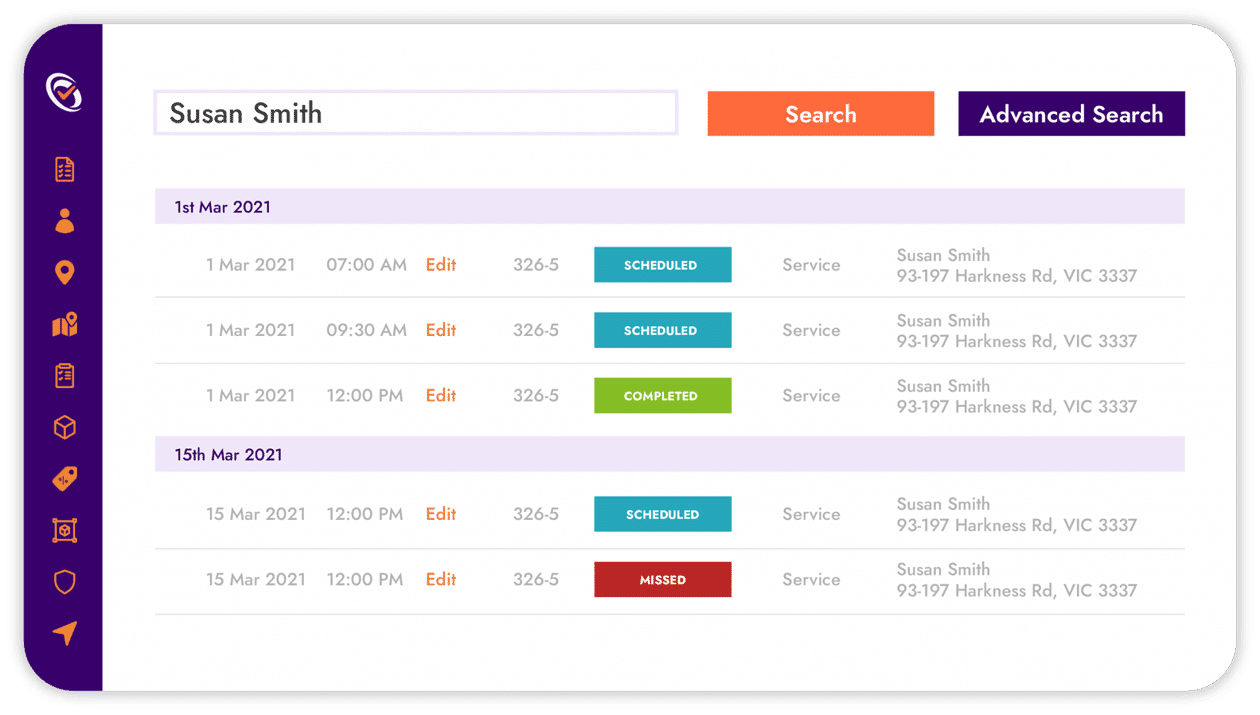The height and width of the screenshot is (715, 1260).
Task: Focus the Susan Smith search field
Action: pos(416,113)
